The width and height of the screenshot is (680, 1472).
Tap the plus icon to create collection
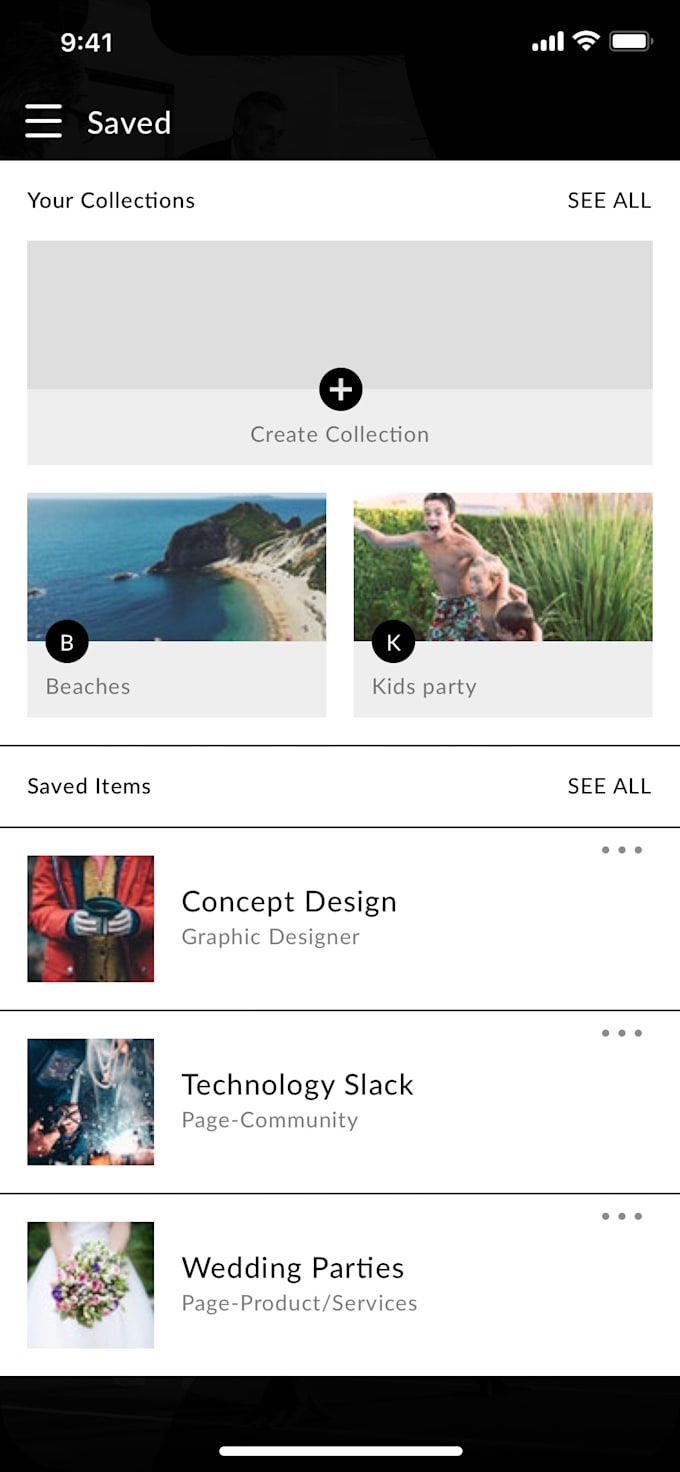coord(340,389)
